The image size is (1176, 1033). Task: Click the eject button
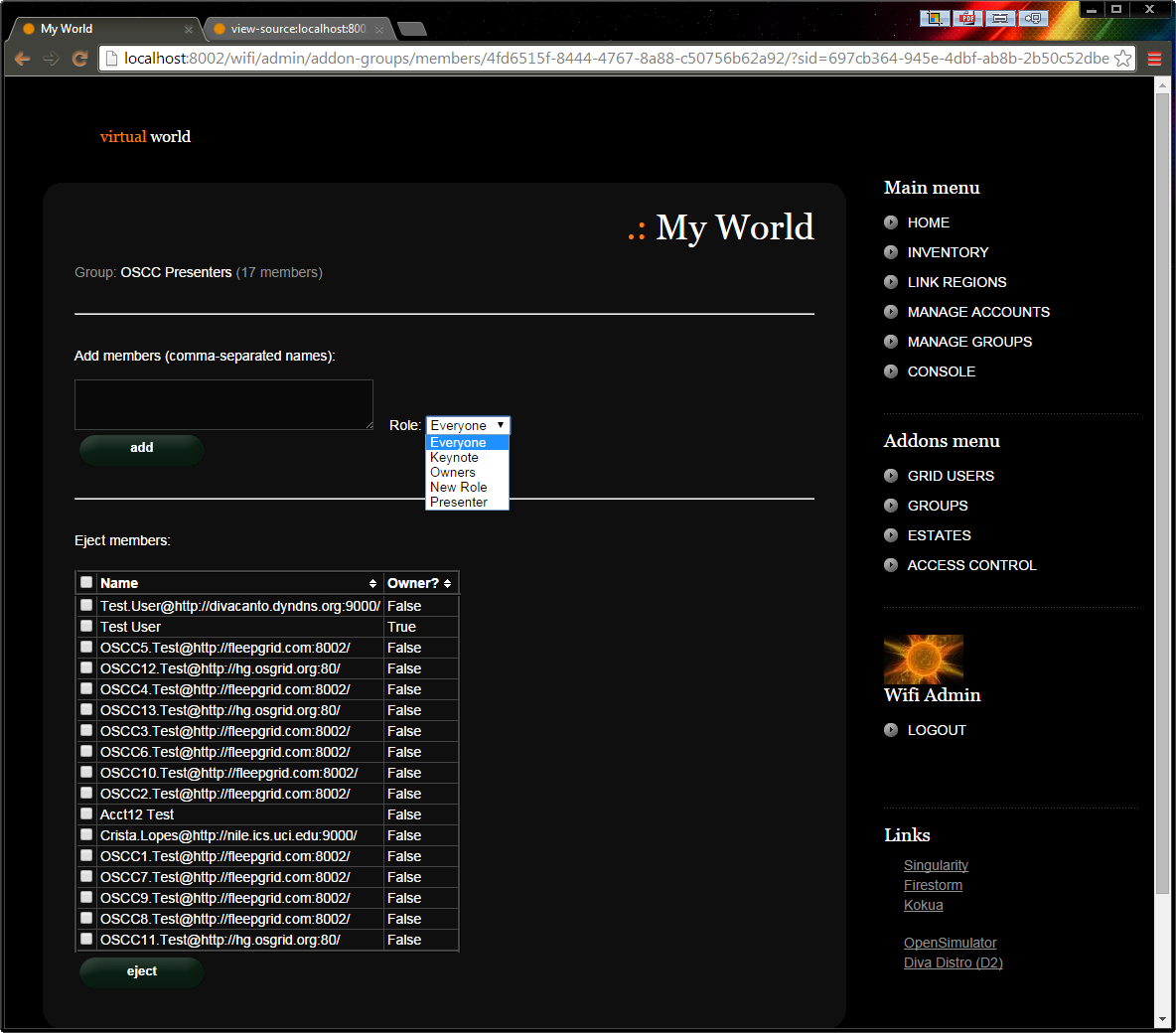point(142,972)
